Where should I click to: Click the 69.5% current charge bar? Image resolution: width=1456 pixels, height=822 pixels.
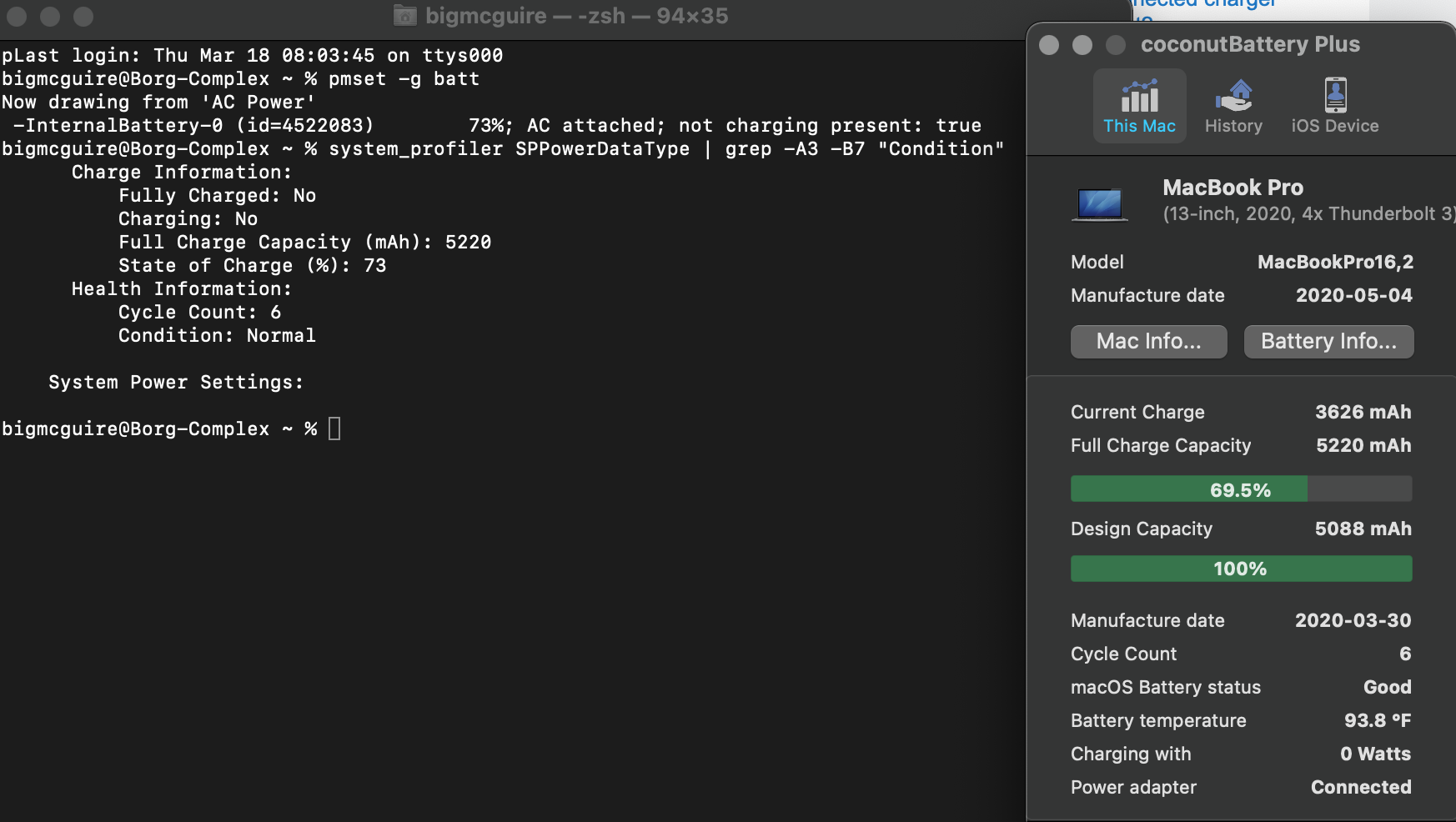click(x=1241, y=489)
